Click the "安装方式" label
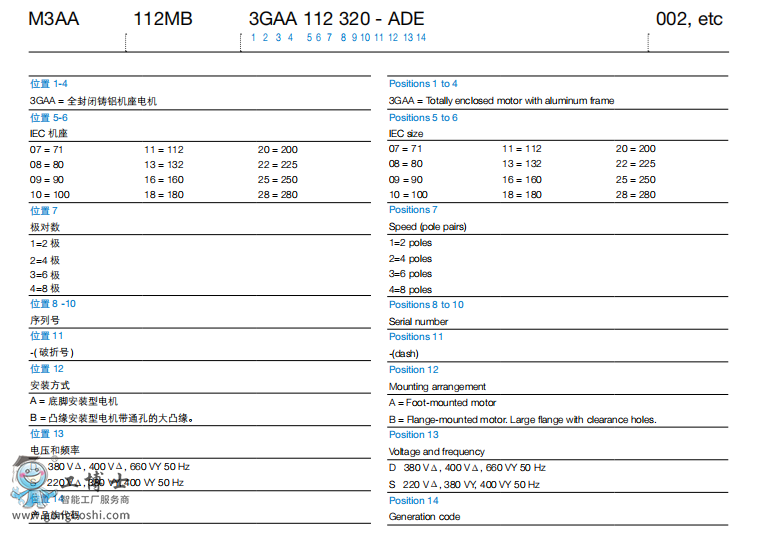 click(50, 385)
